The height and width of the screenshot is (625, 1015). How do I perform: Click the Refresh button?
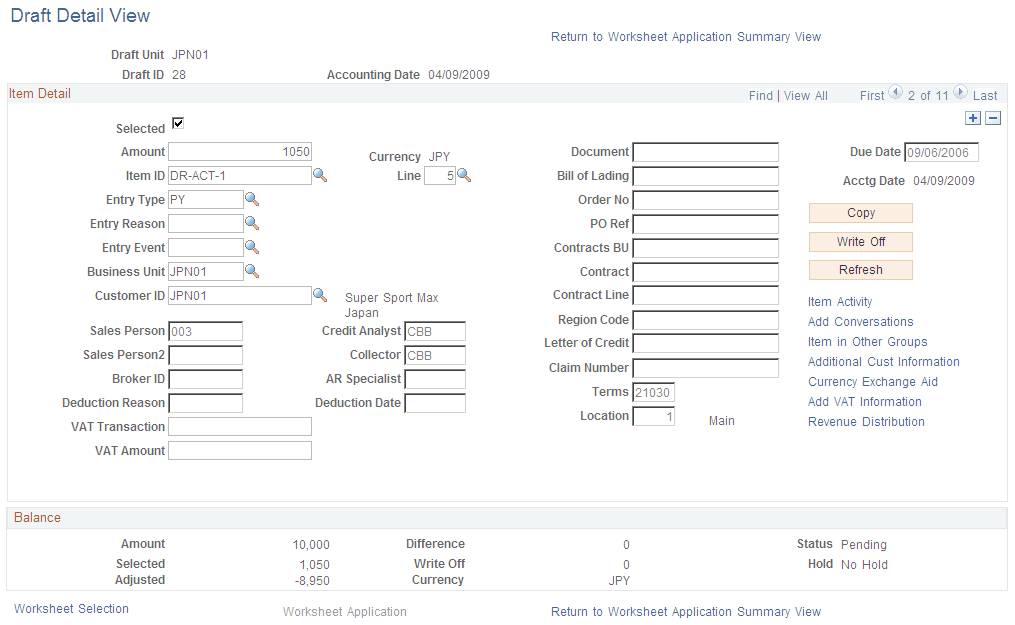point(860,269)
